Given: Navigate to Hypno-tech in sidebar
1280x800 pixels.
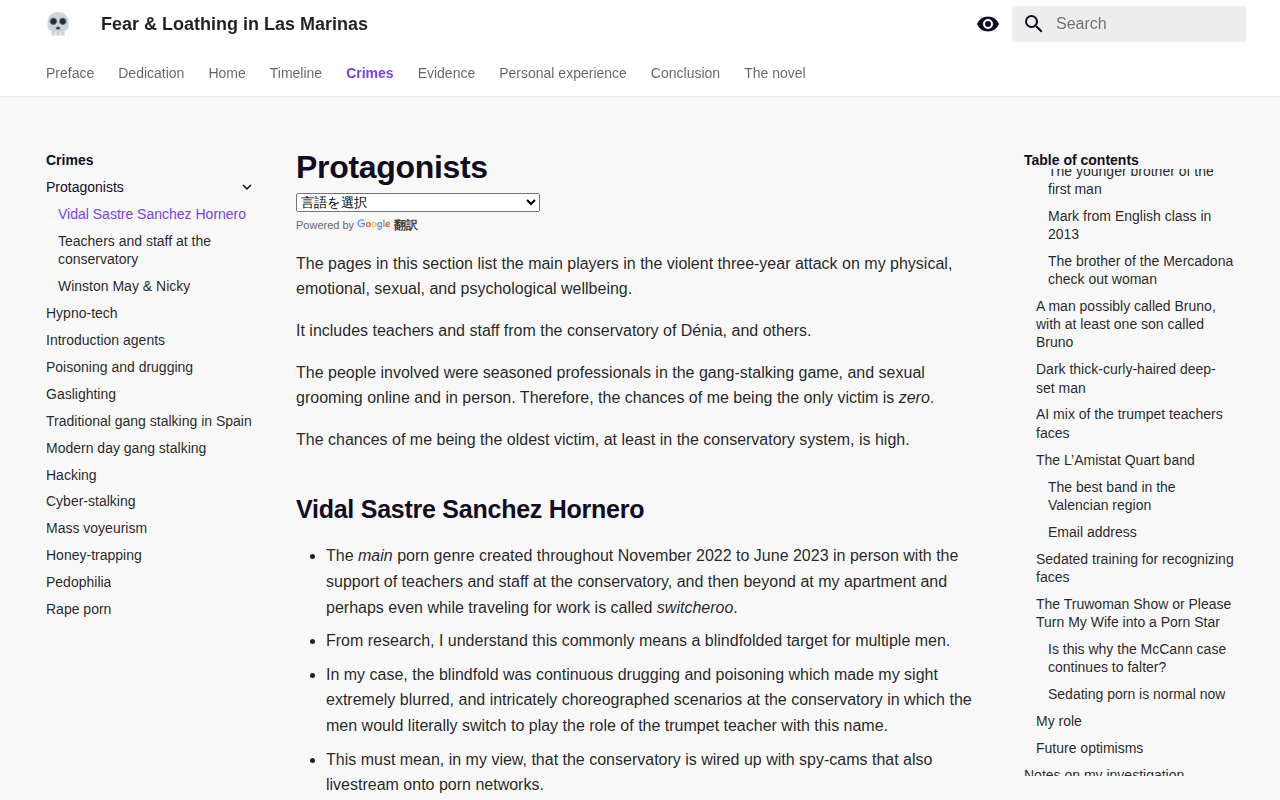Looking at the screenshot, I should click(x=82, y=313).
